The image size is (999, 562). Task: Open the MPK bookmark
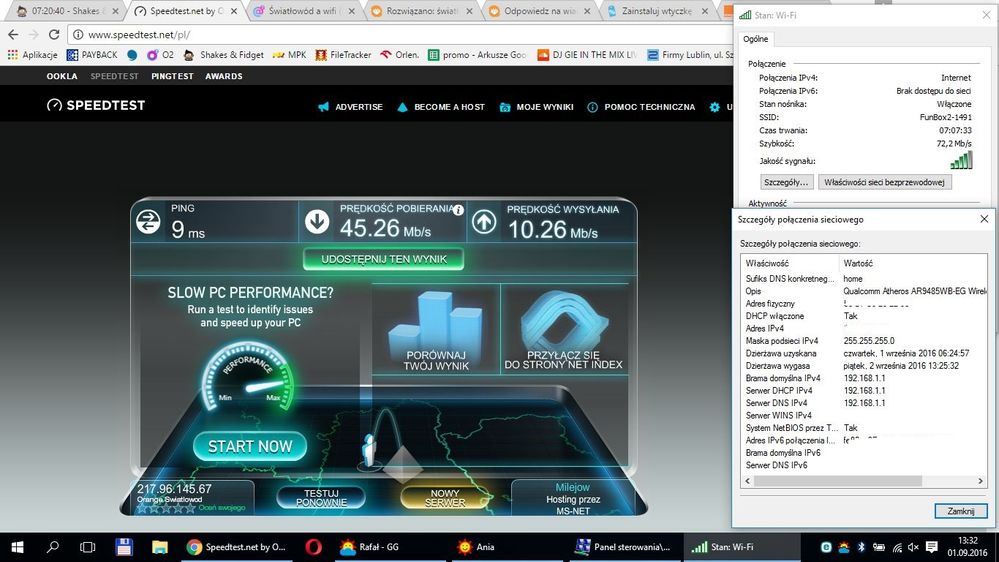289,55
